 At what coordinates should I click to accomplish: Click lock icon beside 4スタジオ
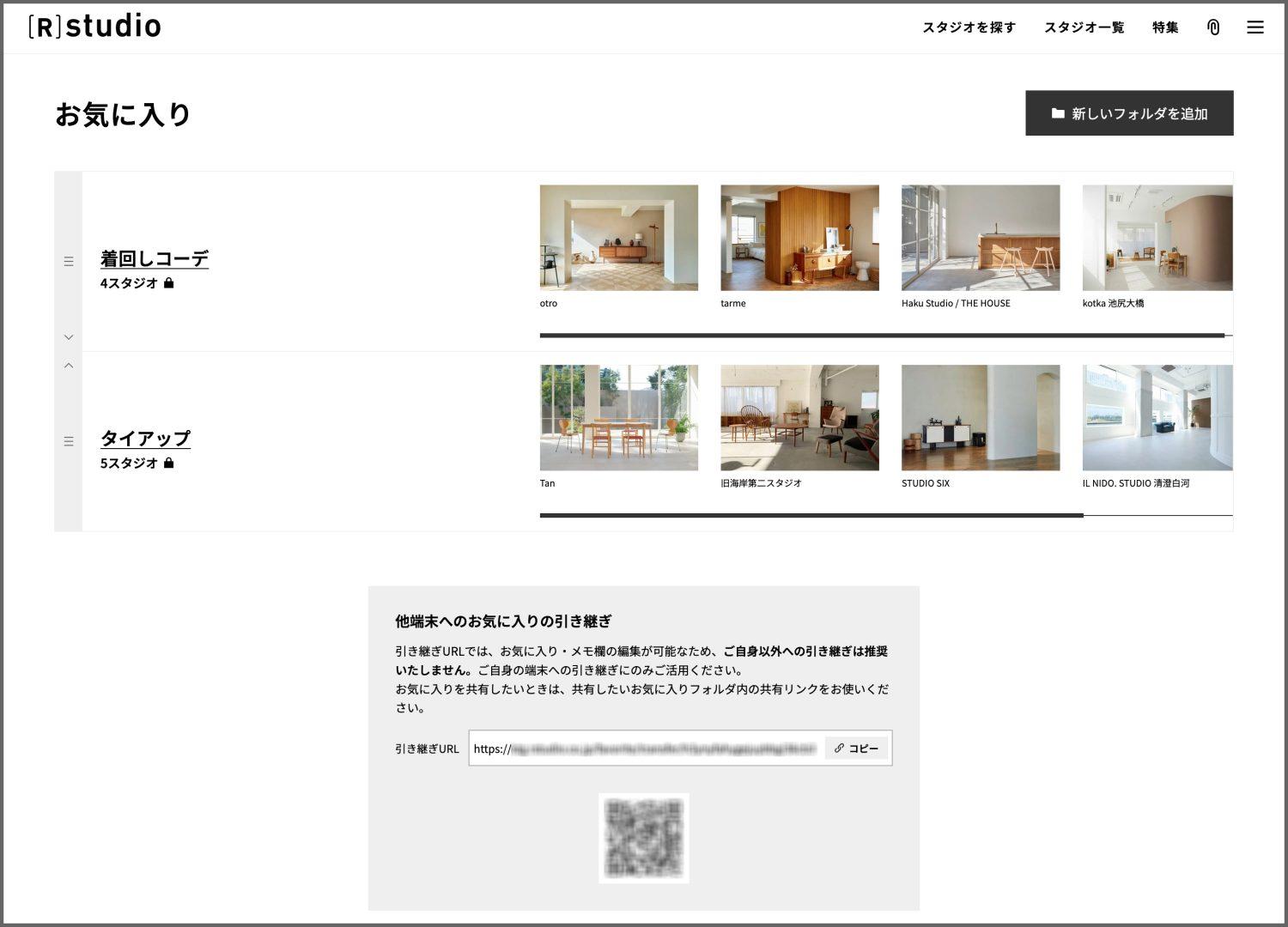[169, 283]
